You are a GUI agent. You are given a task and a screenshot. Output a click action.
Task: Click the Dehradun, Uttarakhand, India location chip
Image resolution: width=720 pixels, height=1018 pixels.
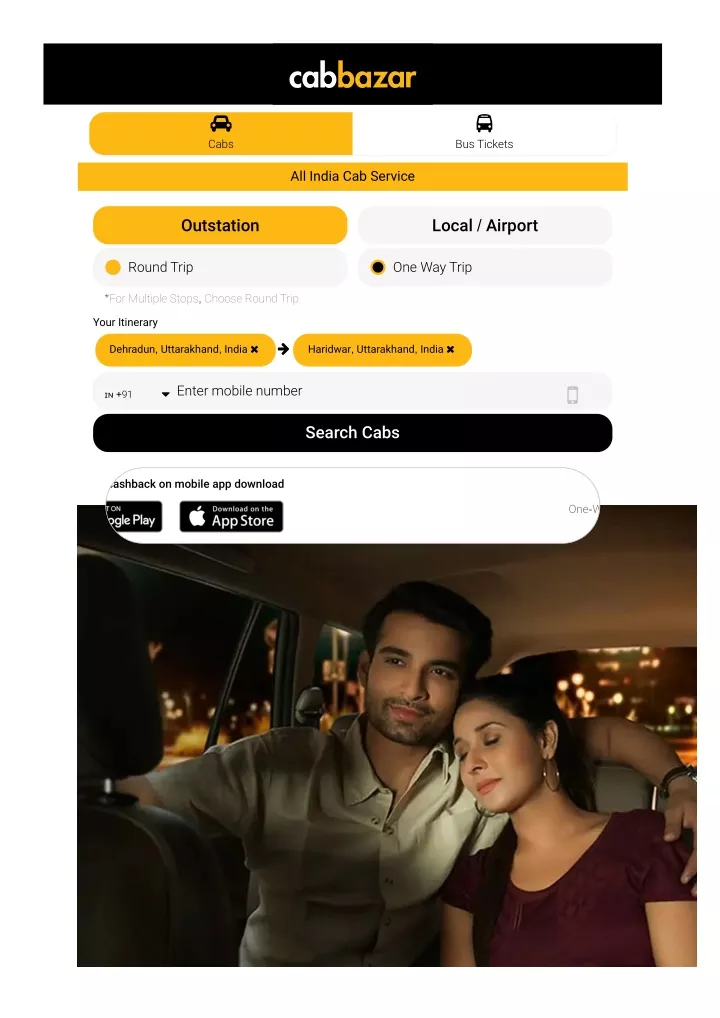tap(185, 350)
